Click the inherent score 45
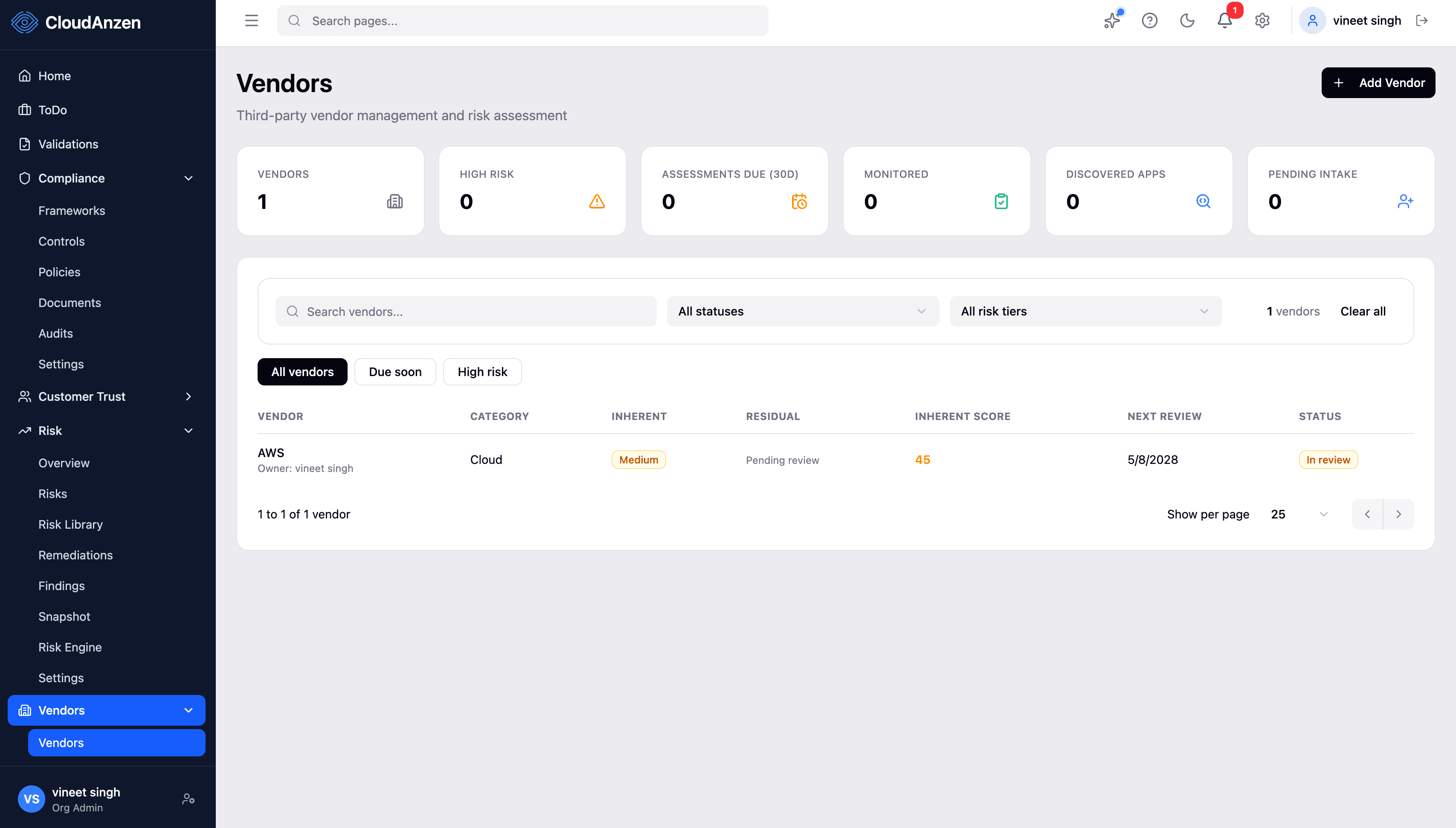Image resolution: width=1456 pixels, height=828 pixels. tap(922, 460)
